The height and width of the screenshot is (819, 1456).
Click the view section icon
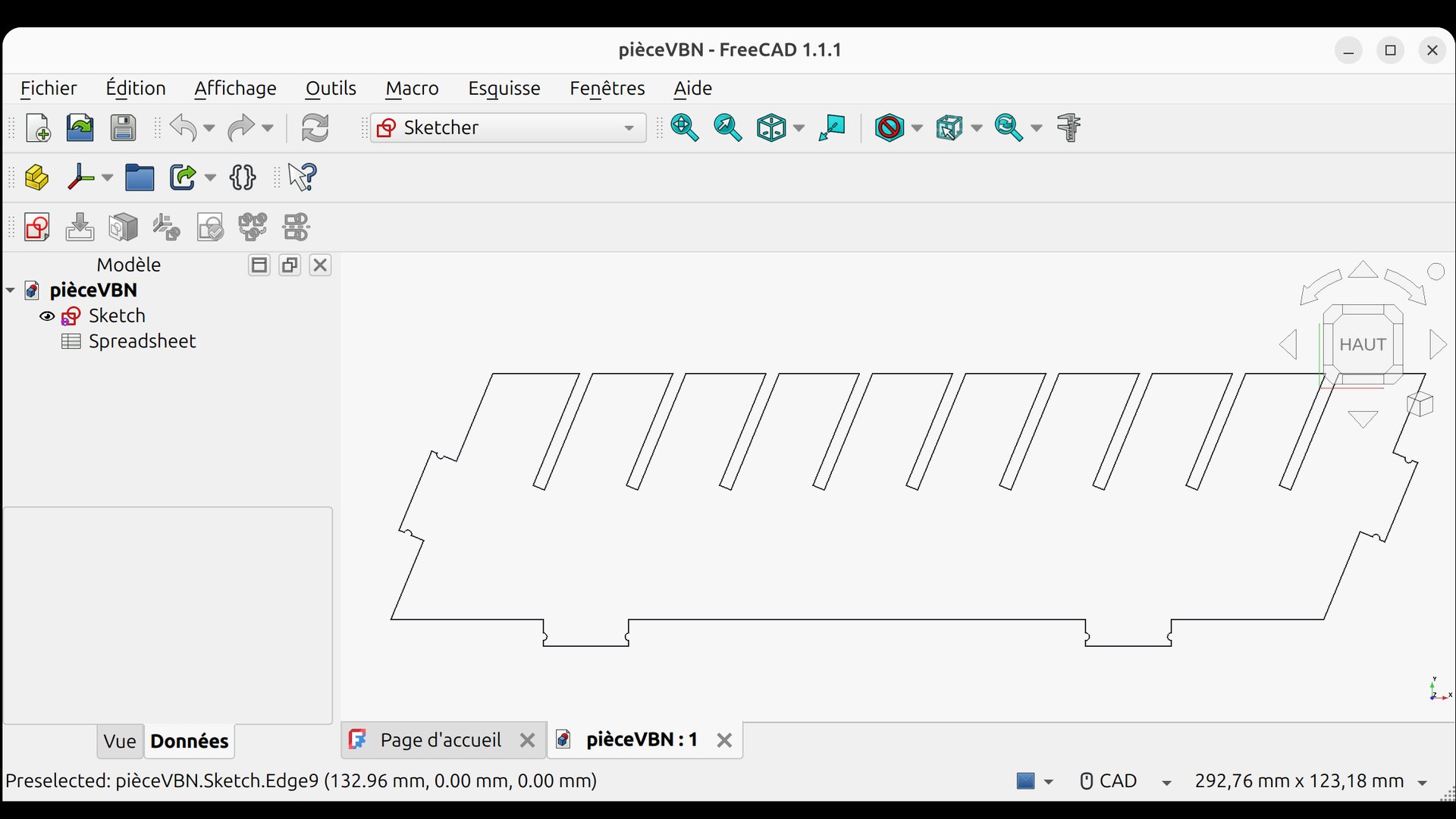click(x=123, y=227)
